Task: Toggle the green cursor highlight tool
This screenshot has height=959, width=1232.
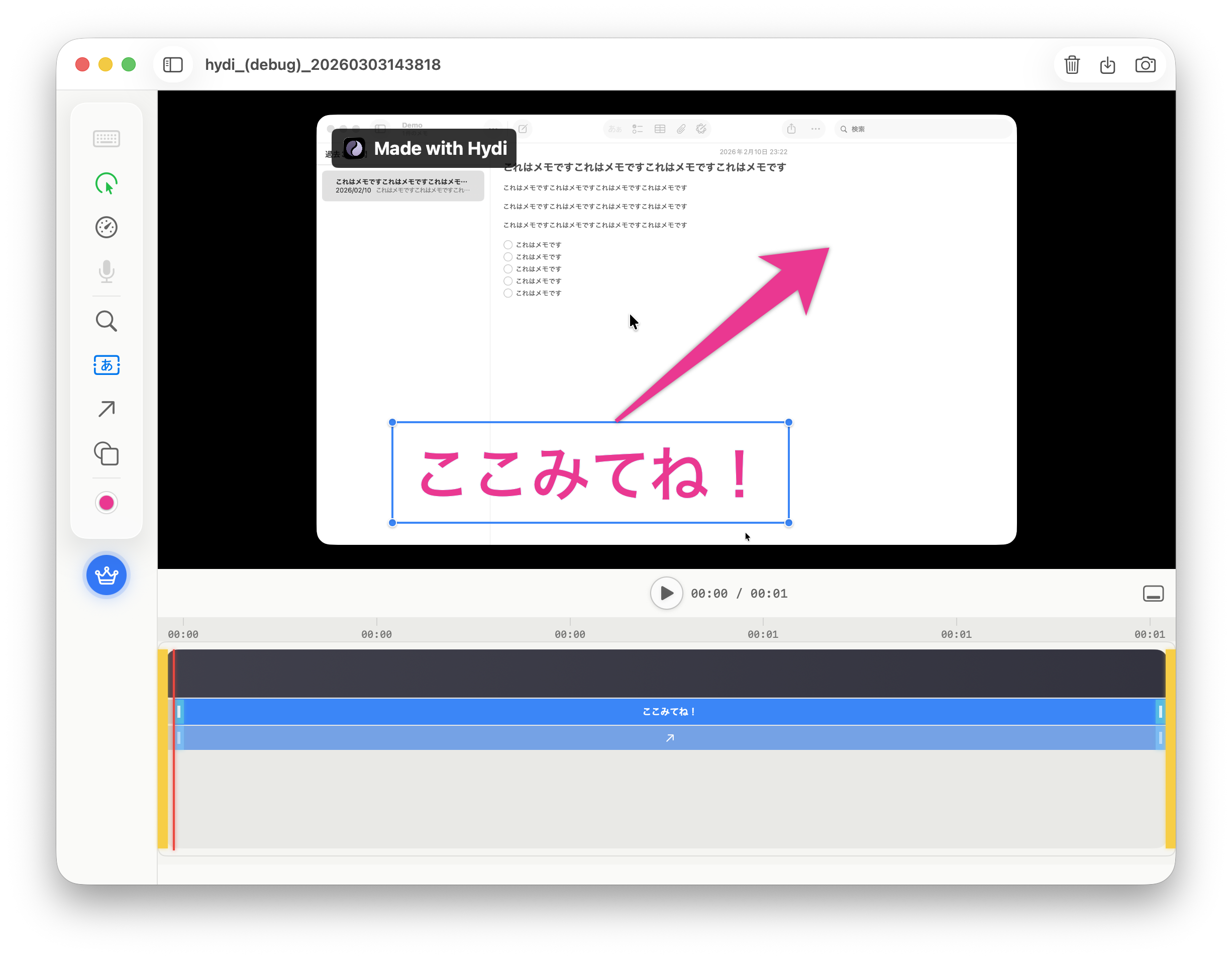Action: 108,183
